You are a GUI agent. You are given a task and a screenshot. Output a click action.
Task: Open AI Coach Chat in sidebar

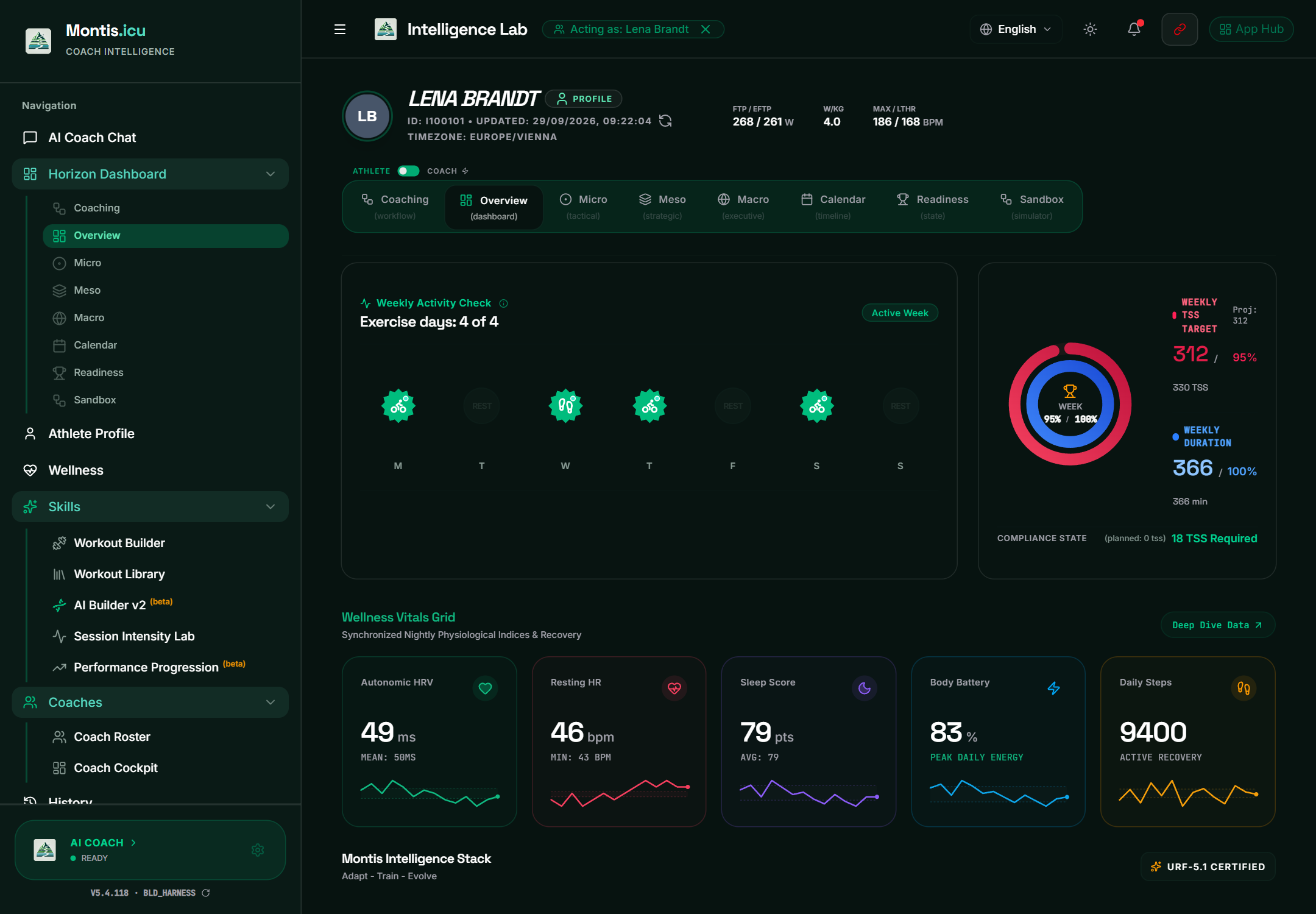(150, 138)
